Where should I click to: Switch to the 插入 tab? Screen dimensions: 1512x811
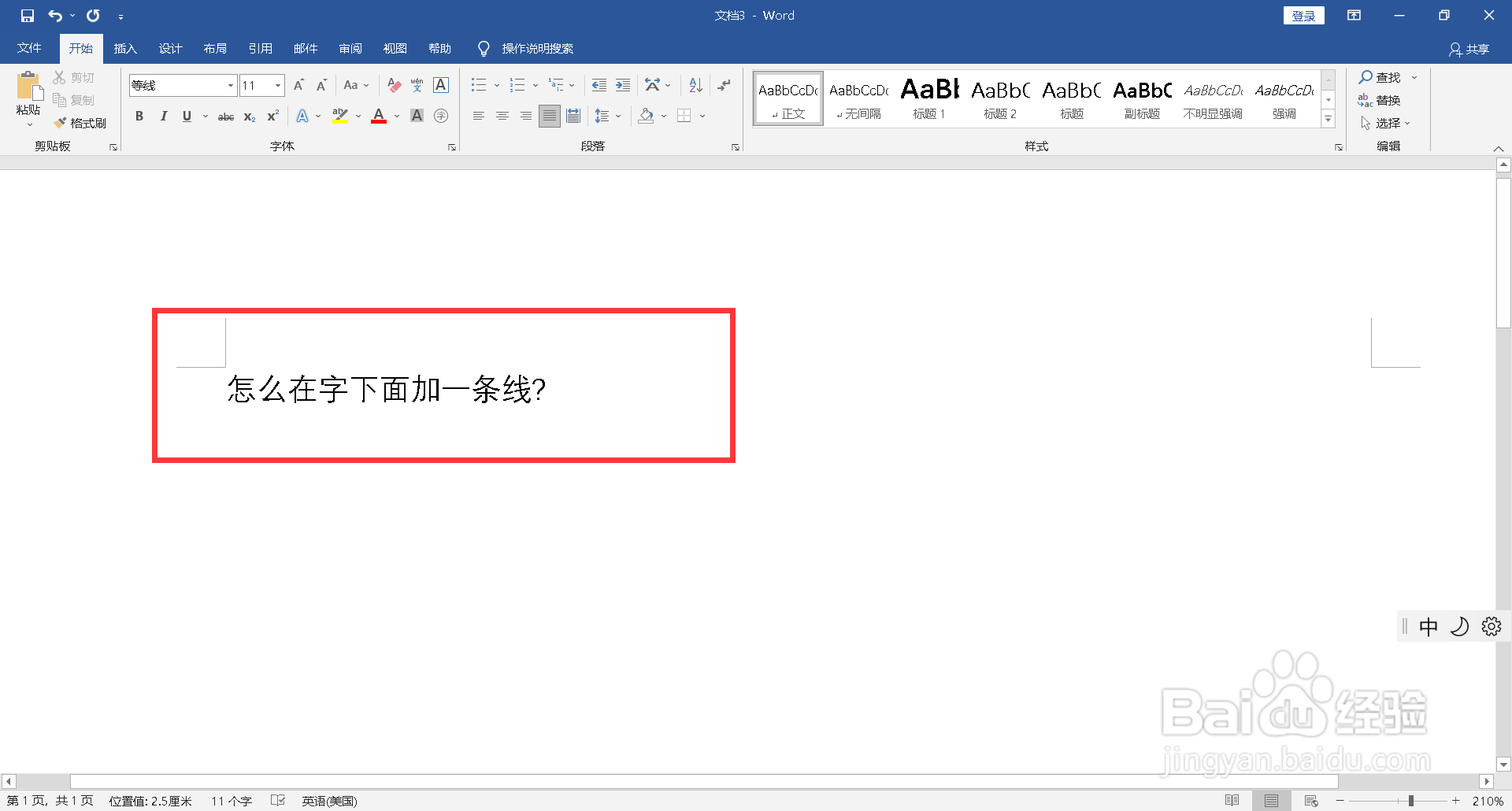click(125, 49)
